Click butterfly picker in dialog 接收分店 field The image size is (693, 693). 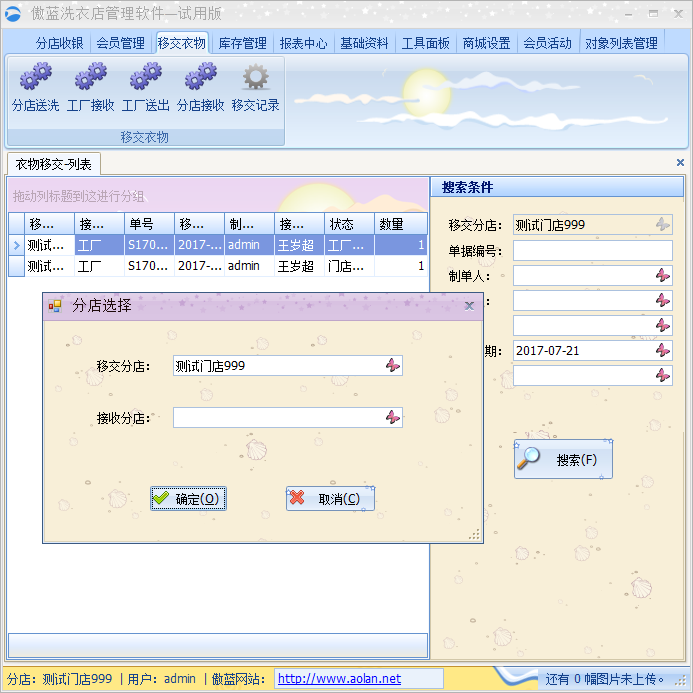point(393,417)
